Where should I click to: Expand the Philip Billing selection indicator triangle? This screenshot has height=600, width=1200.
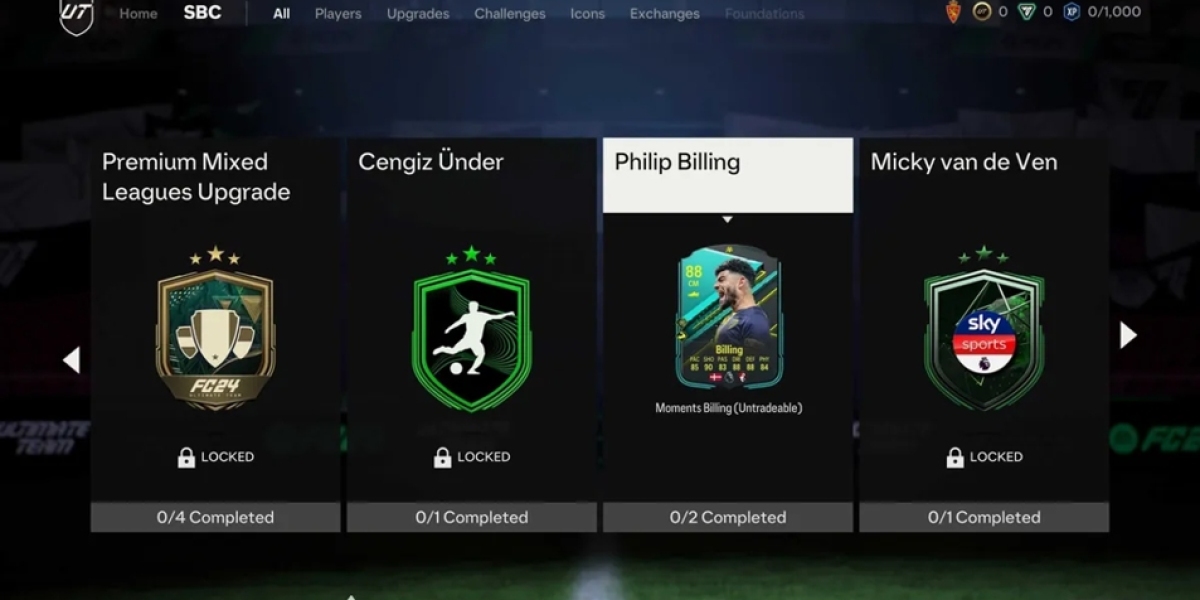(728, 219)
